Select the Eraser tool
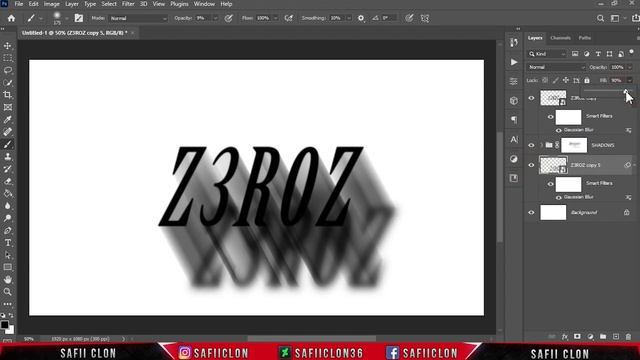The height and width of the screenshot is (360, 640). [7, 181]
